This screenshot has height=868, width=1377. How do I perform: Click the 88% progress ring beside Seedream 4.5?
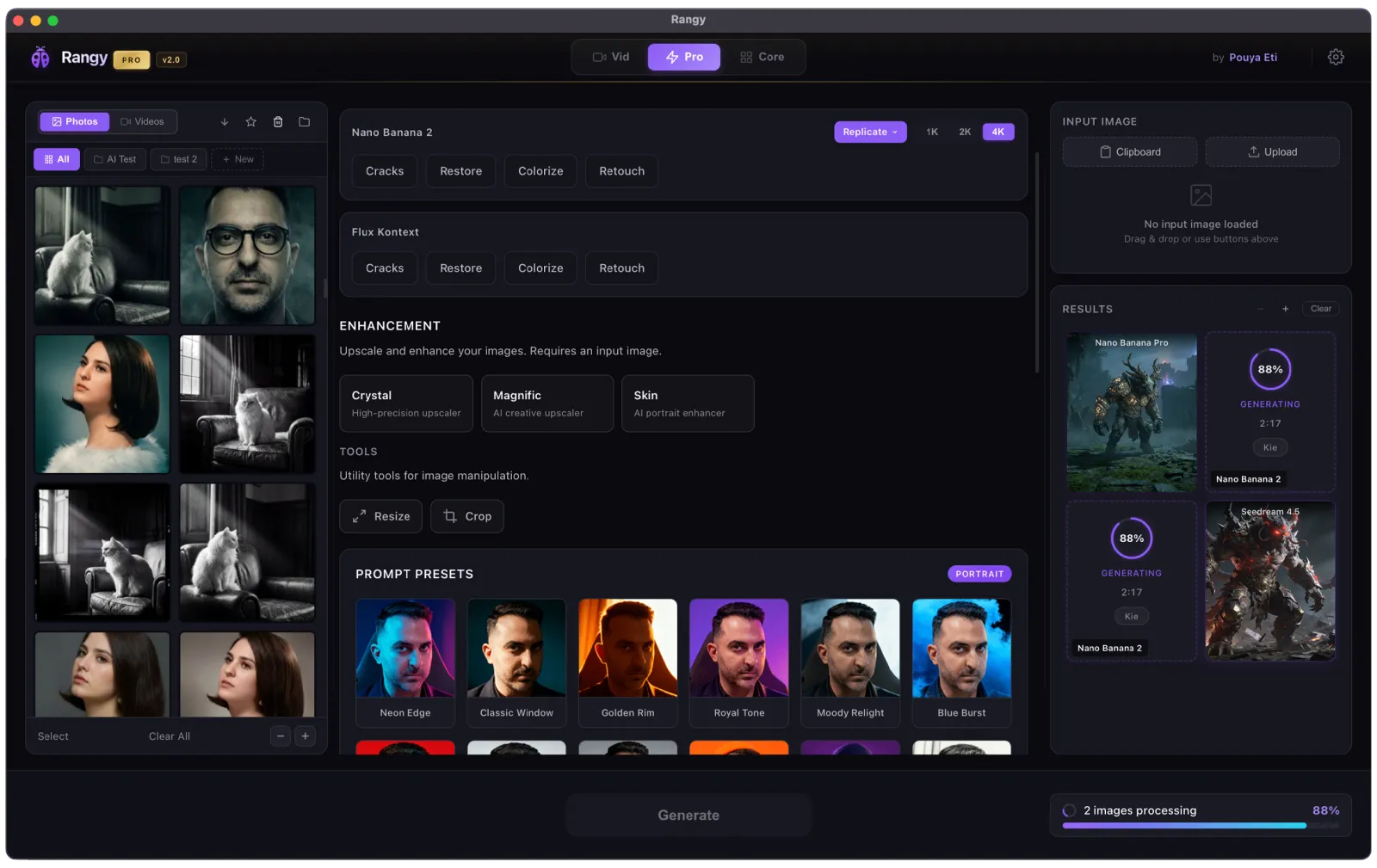tap(1131, 539)
